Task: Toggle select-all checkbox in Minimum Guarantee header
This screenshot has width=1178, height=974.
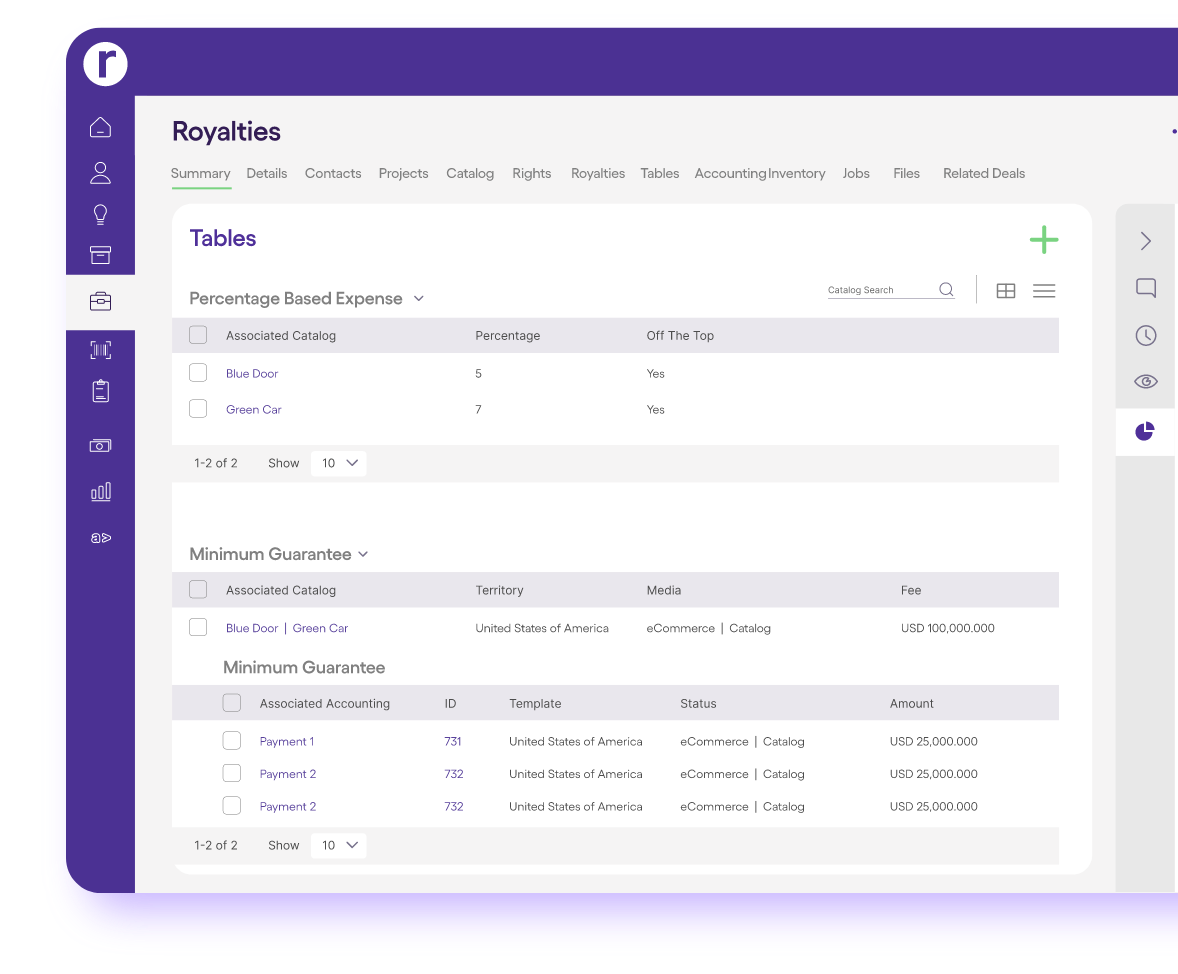Action: tap(198, 590)
